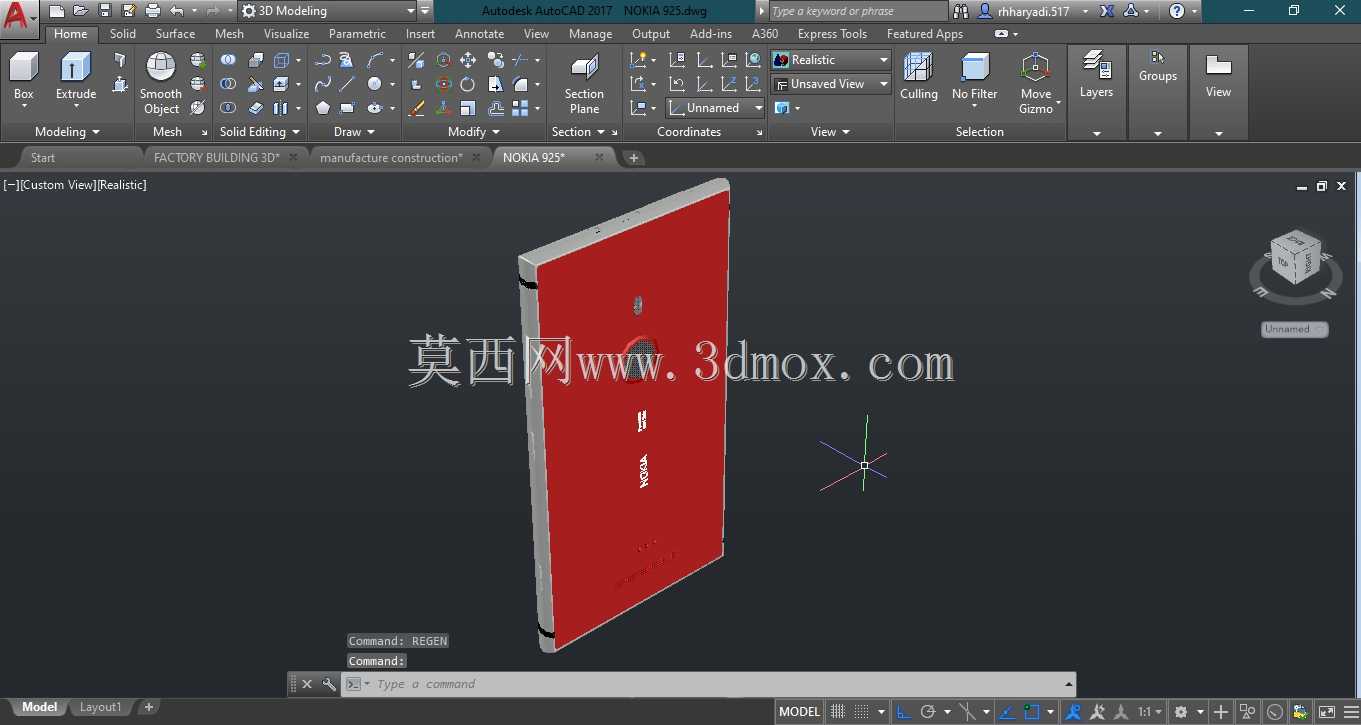Click the Array tool icon
Image resolution: width=1361 pixels, height=725 pixels.
[520, 108]
